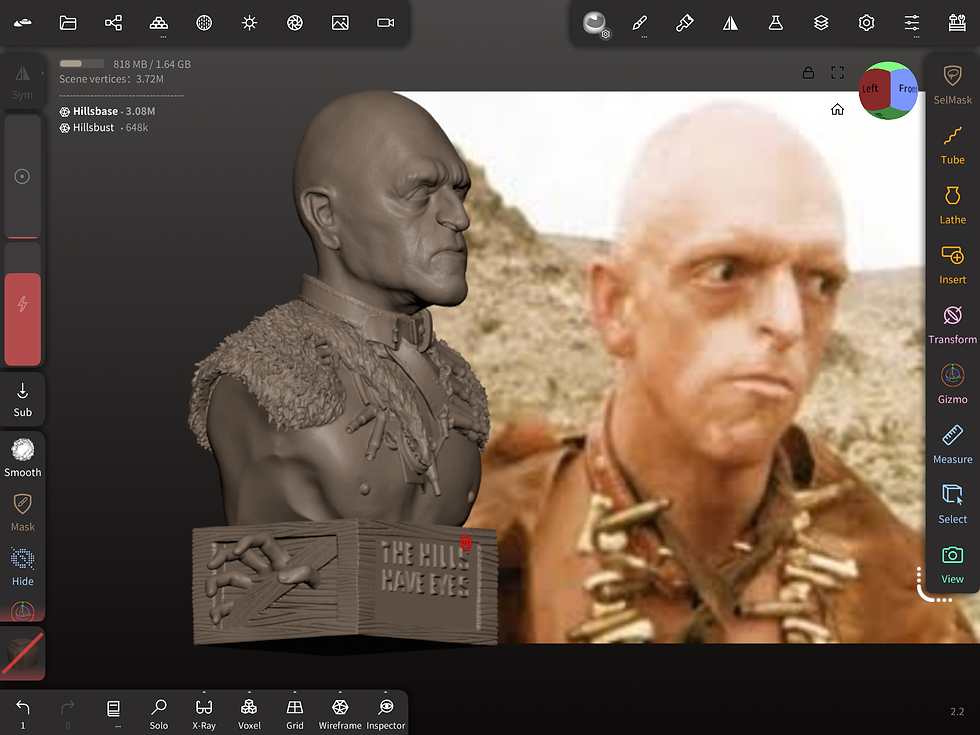
Task: Activate the Hide shortcut
Action: 22,567
